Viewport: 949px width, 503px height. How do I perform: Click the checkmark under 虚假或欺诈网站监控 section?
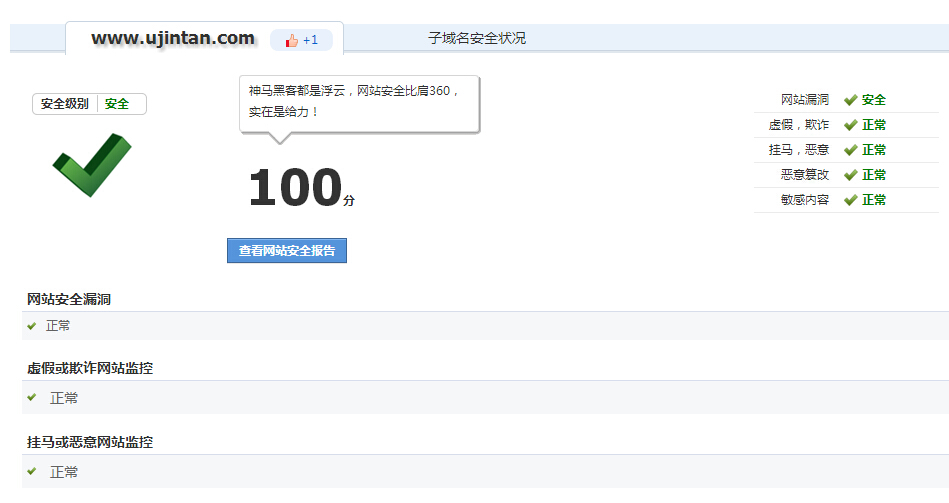point(32,398)
